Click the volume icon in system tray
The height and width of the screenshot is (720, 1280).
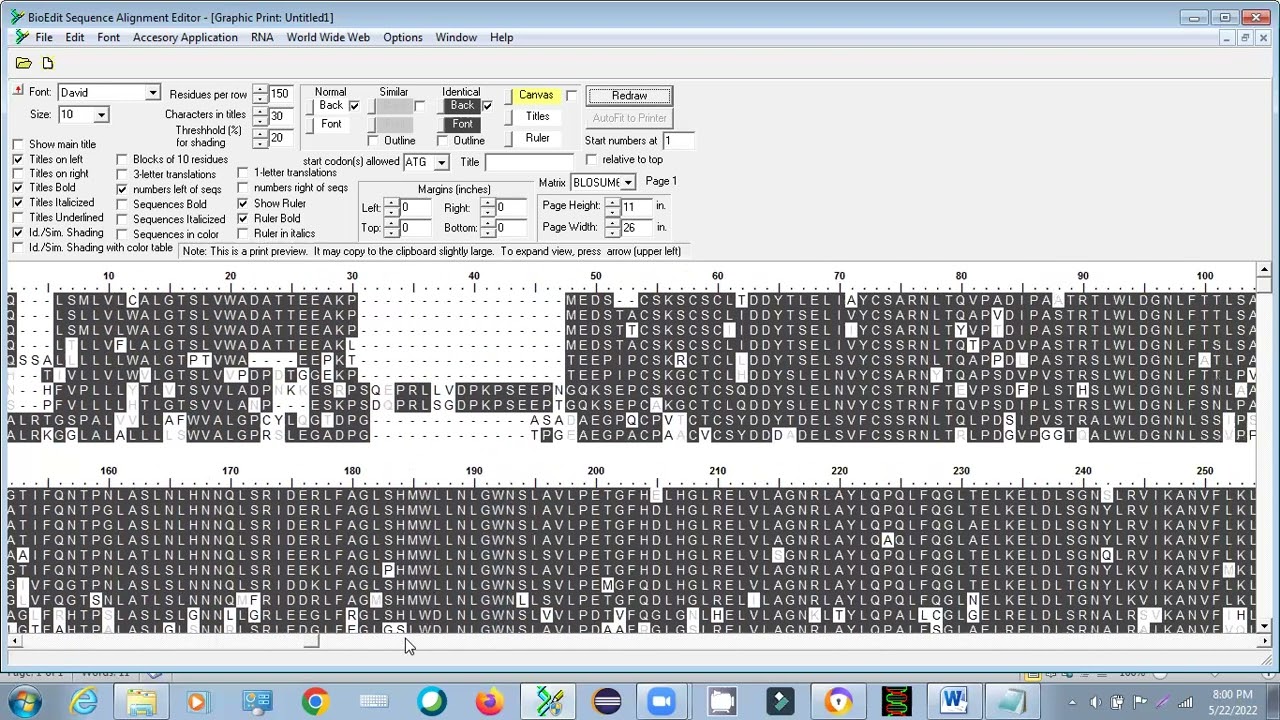tap(1095, 702)
